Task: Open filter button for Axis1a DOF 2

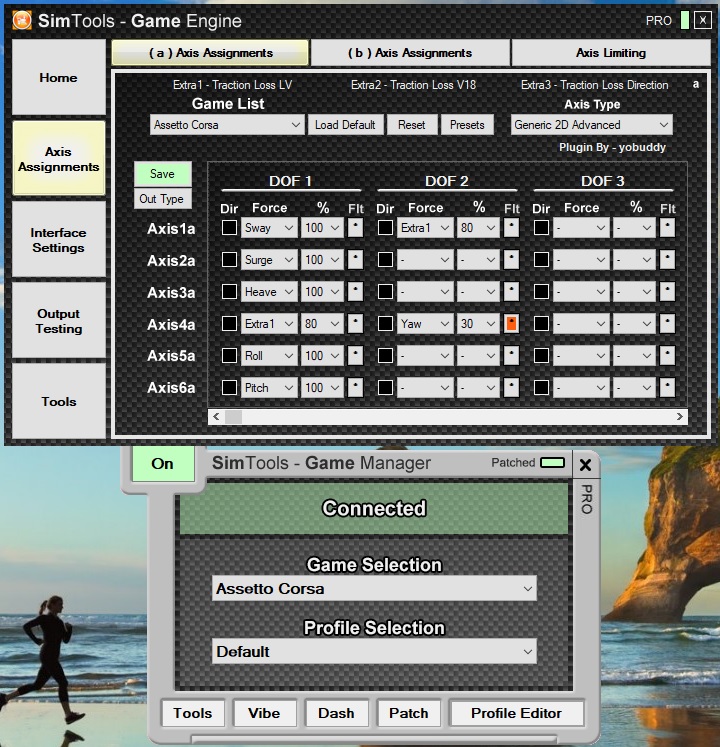Action: point(511,228)
